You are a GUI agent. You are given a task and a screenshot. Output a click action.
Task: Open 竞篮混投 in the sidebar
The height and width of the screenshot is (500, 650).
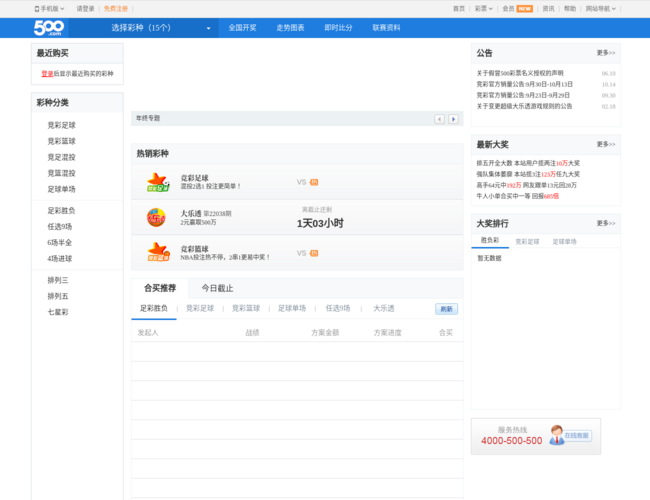coord(61,173)
